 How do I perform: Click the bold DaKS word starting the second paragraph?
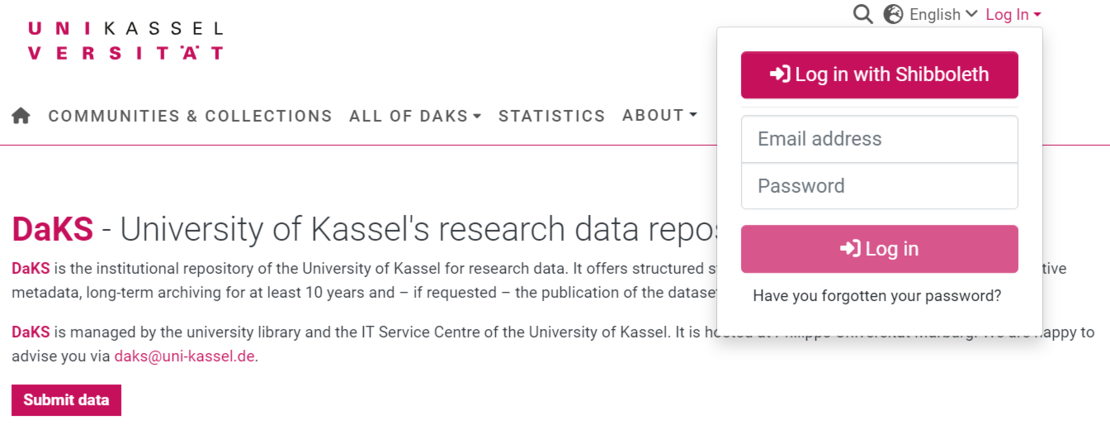pyautogui.click(x=31, y=332)
